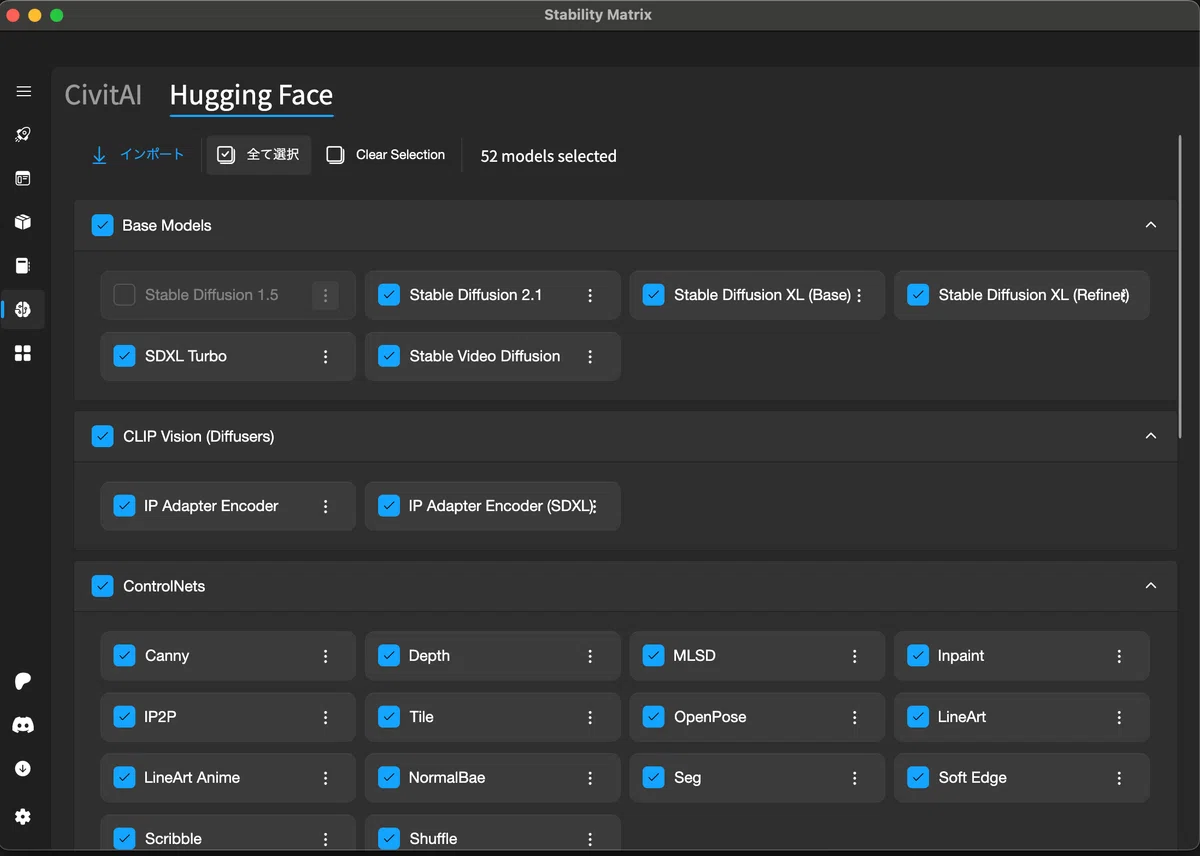
Task: Open the Patreon icon in sidebar
Action: click(23, 681)
